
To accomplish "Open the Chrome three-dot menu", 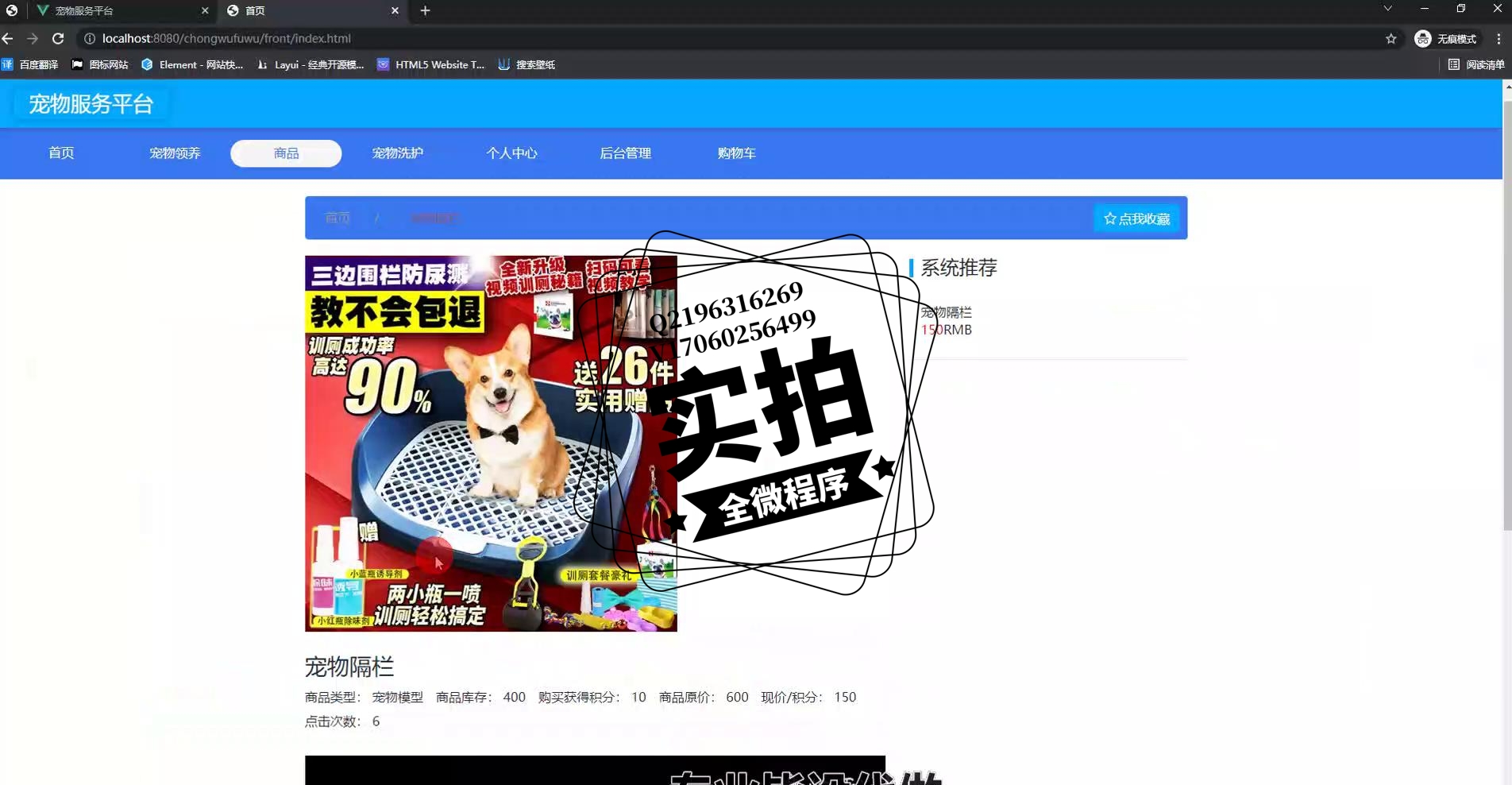I will pyautogui.click(x=1498, y=38).
